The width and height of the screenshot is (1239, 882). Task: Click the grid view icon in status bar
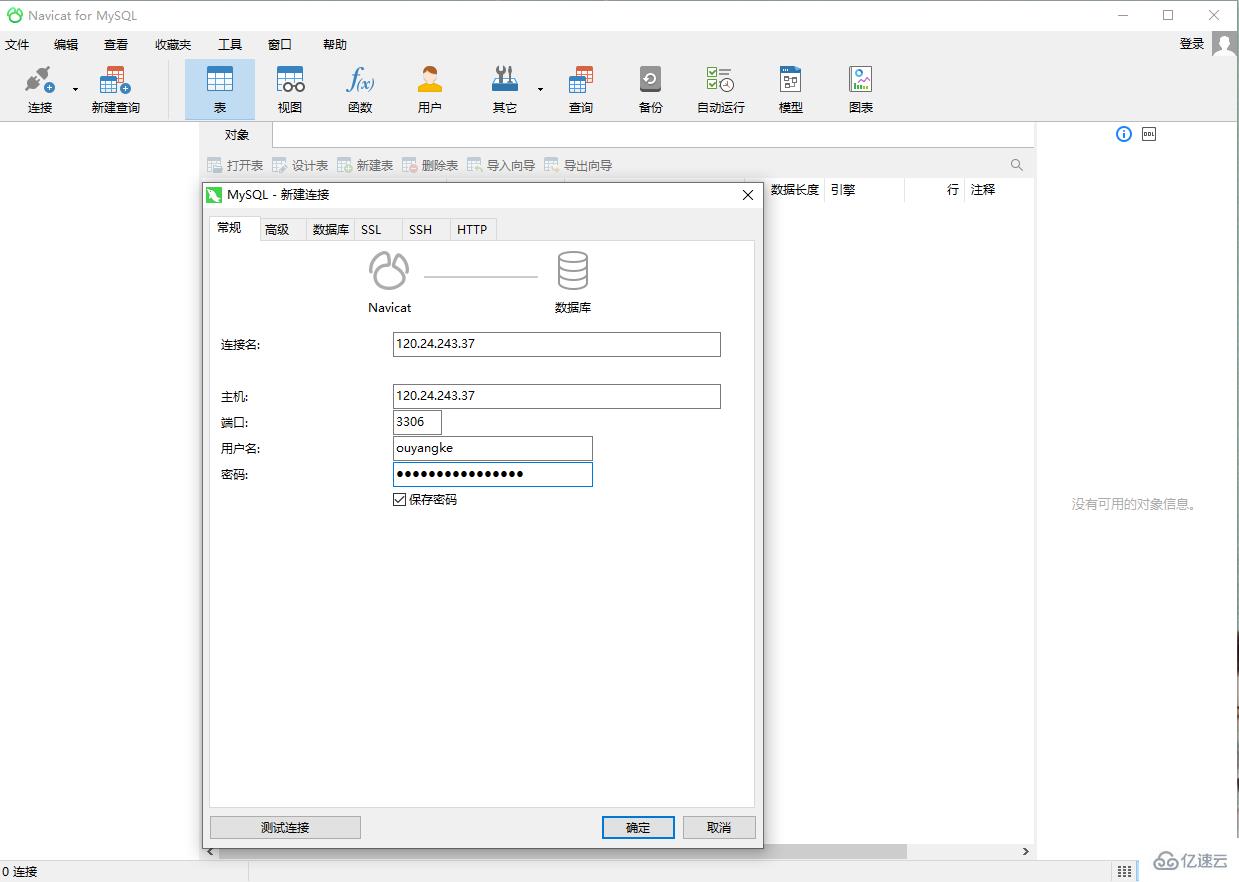coord(1125,871)
